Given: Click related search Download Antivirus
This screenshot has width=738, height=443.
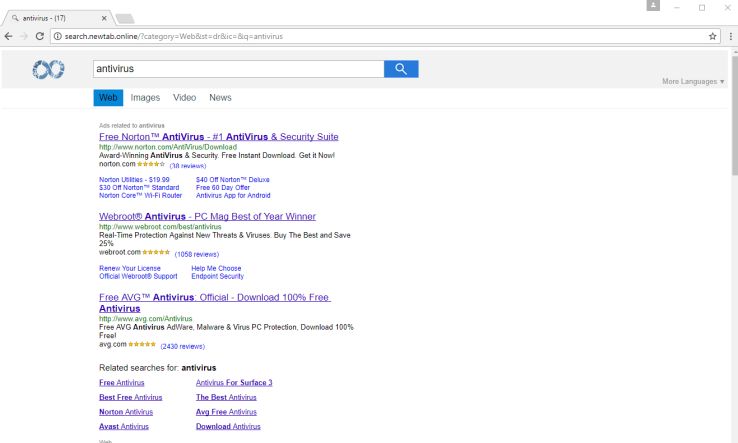Looking at the screenshot, I should (228, 427).
